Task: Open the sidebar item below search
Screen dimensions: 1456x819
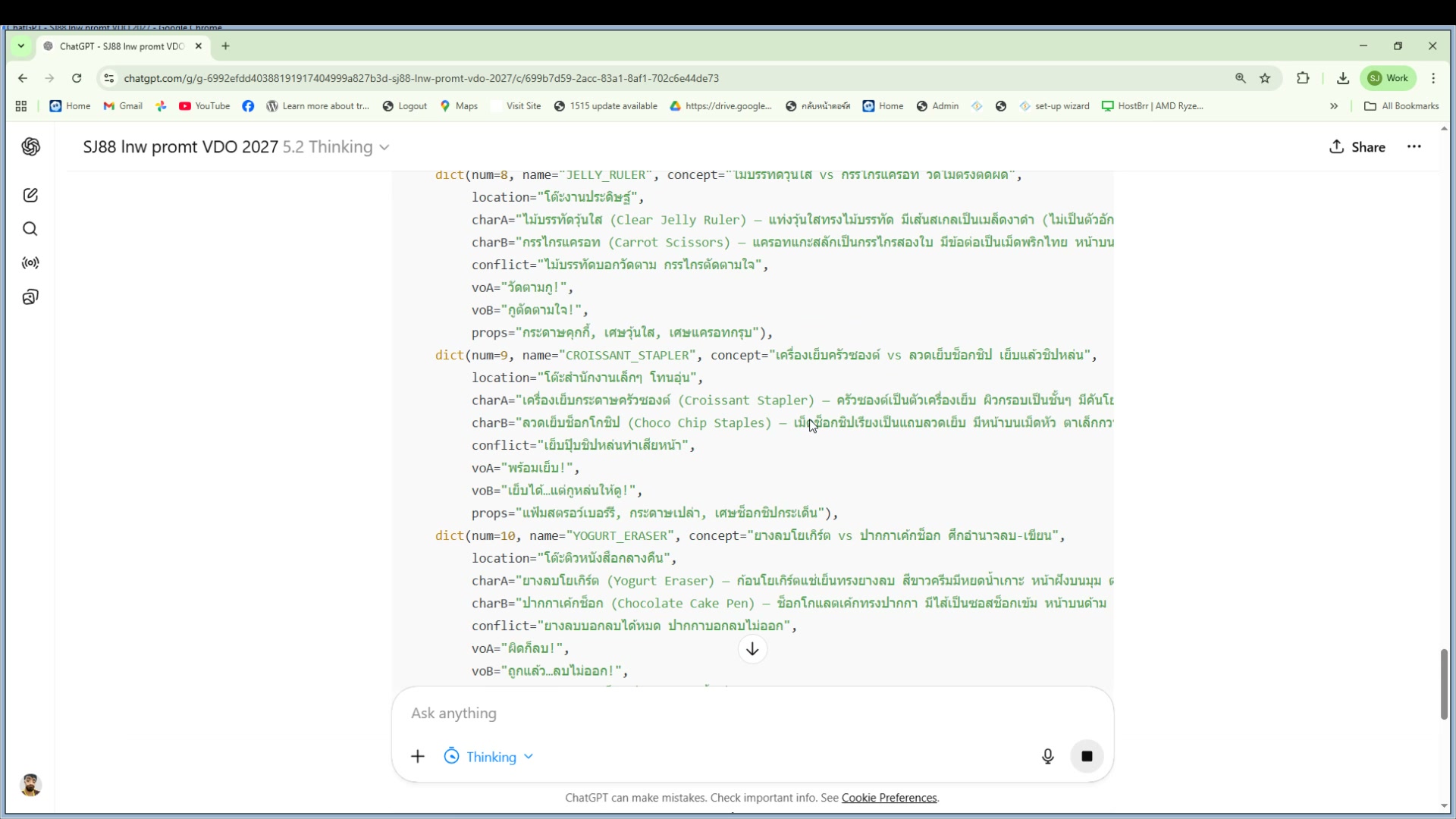Action: (30, 263)
